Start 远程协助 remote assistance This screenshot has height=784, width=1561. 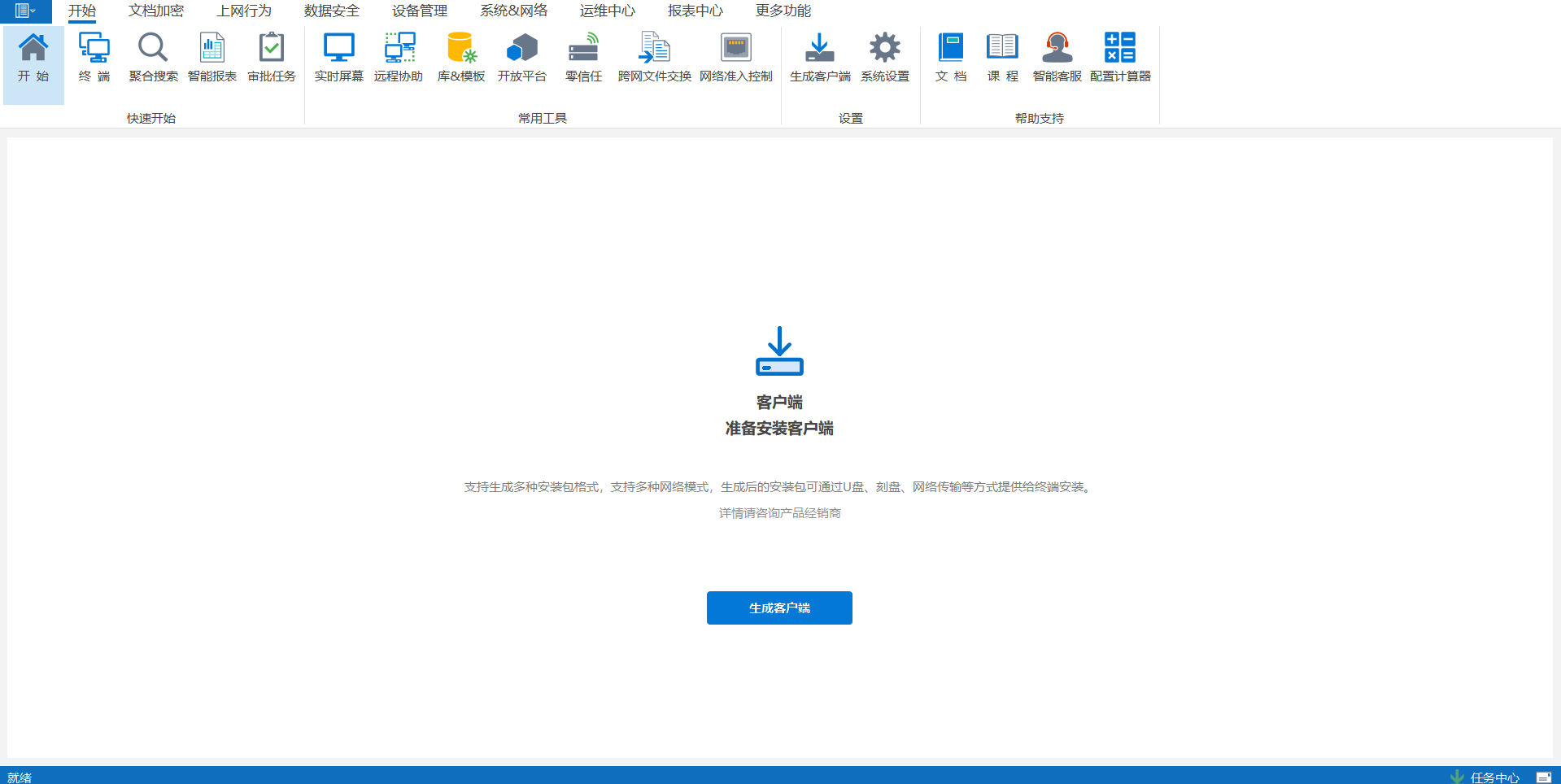pos(399,57)
